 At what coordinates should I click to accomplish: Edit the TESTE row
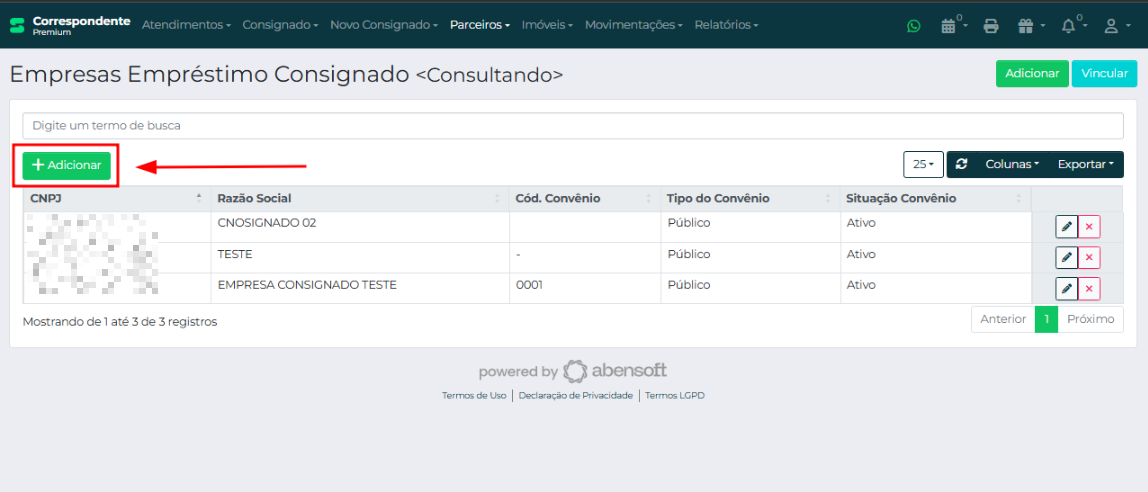(1067, 258)
